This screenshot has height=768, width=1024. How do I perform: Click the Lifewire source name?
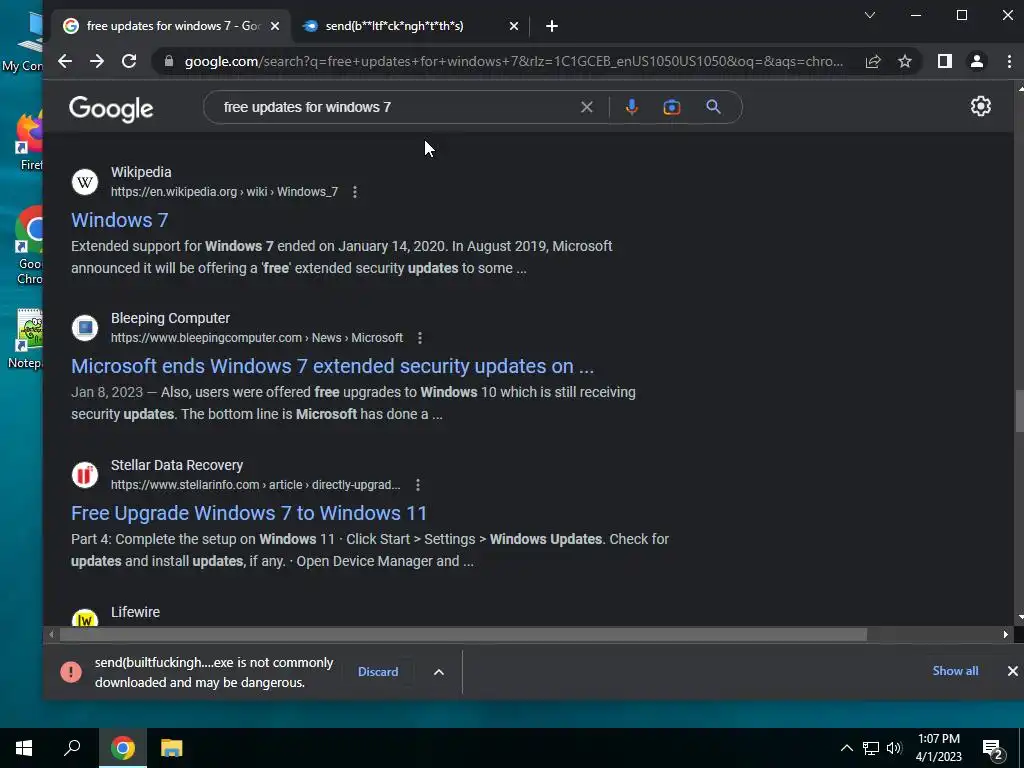(x=135, y=612)
